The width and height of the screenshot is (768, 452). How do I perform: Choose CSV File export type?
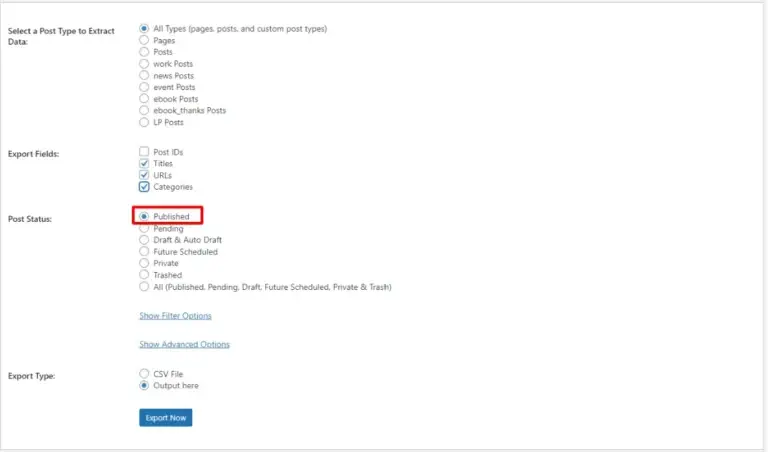(144, 374)
